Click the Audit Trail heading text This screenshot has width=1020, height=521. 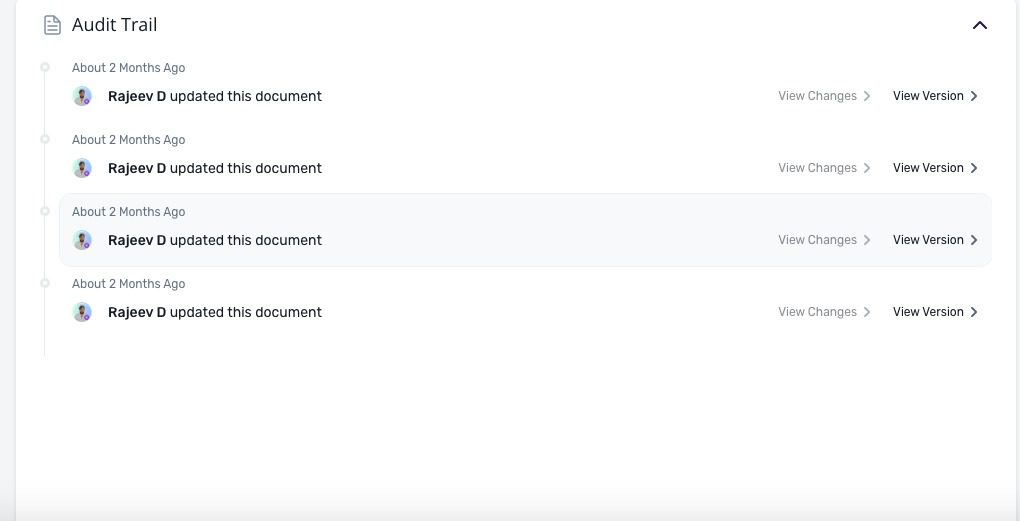point(114,25)
